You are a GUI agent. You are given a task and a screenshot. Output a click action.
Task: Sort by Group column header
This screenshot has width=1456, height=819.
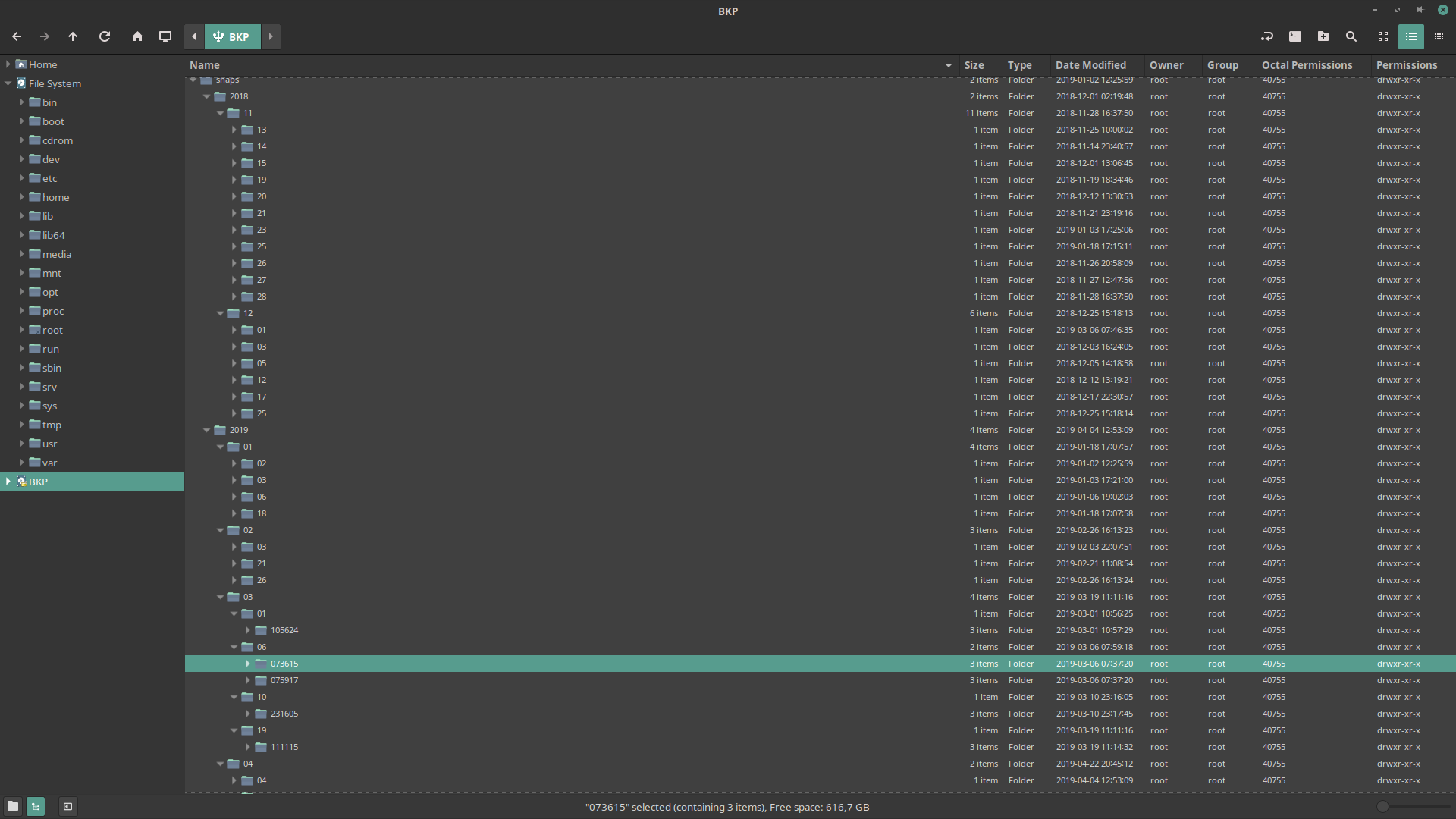pyautogui.click(x=1229, y=65)
